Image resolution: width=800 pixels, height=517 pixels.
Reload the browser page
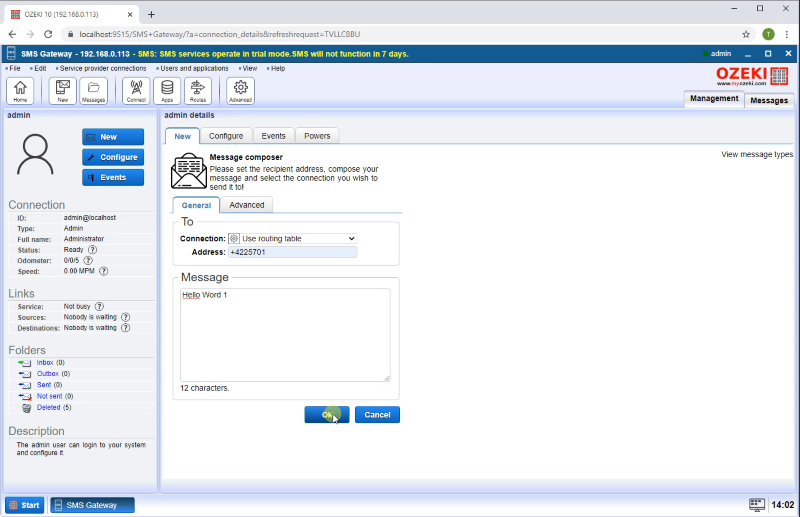[x=48, y=34]
